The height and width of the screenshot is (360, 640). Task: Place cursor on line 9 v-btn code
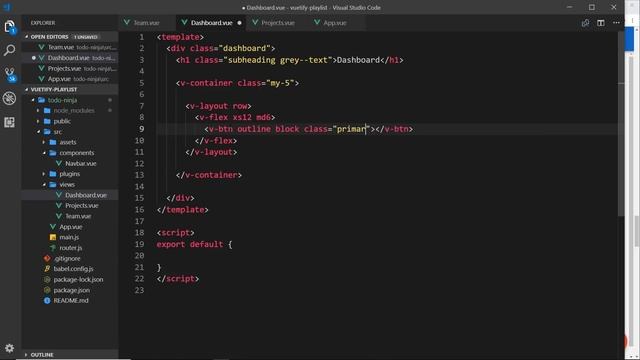[x=309, y=129]
